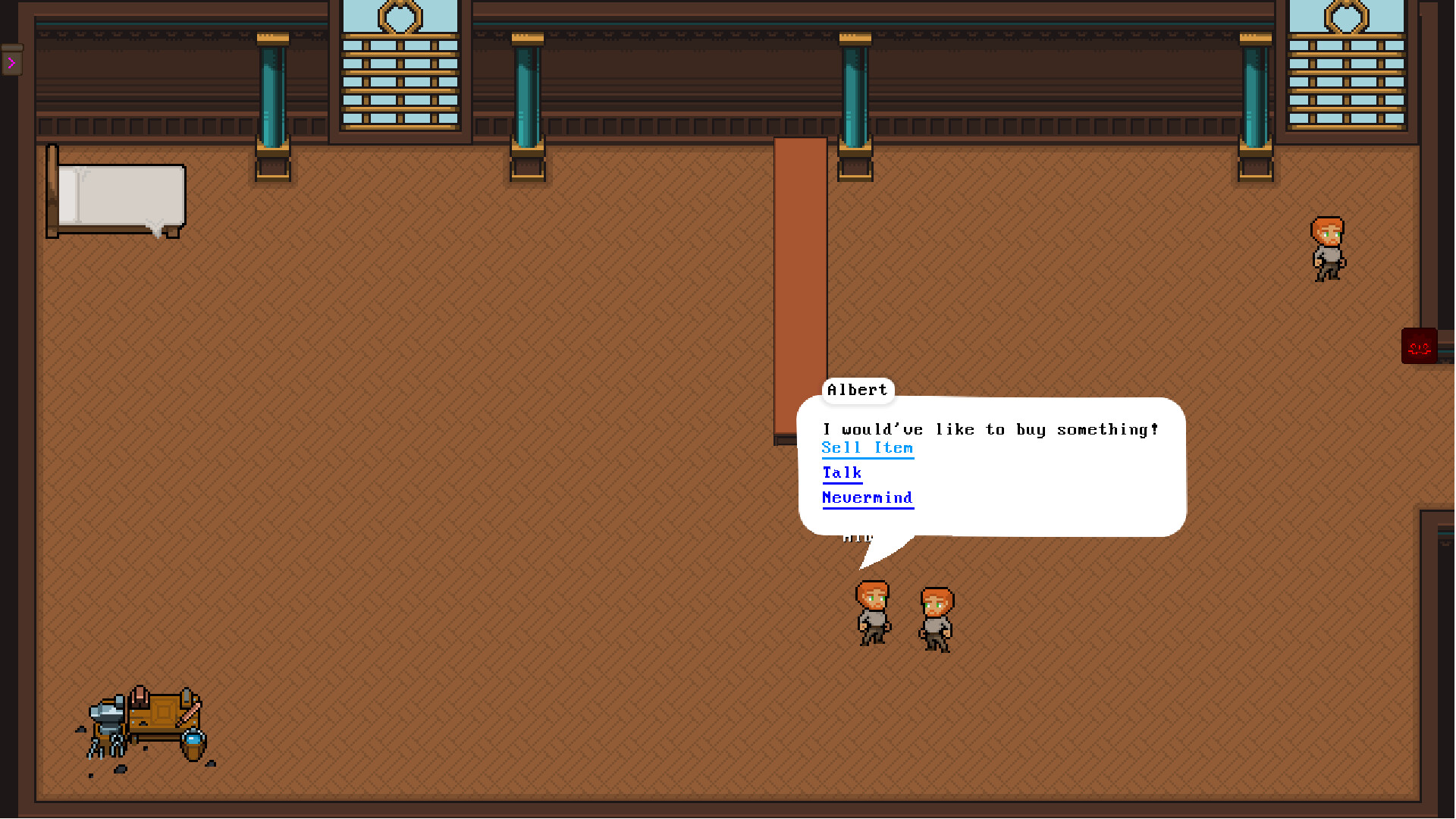Click the Albert name label on the speech bubble
The width and height of the screenshot is (1456, 819).
coord(858,390)
